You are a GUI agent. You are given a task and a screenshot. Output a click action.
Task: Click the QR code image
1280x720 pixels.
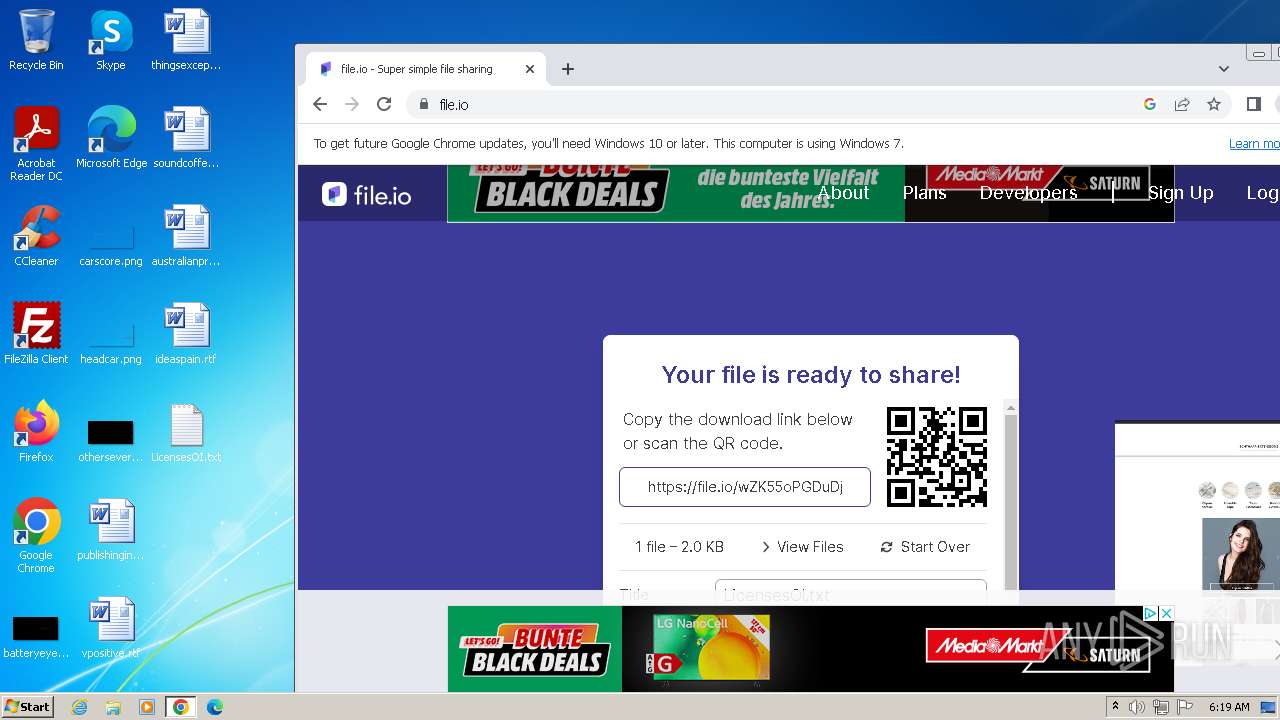pos(937,457)
